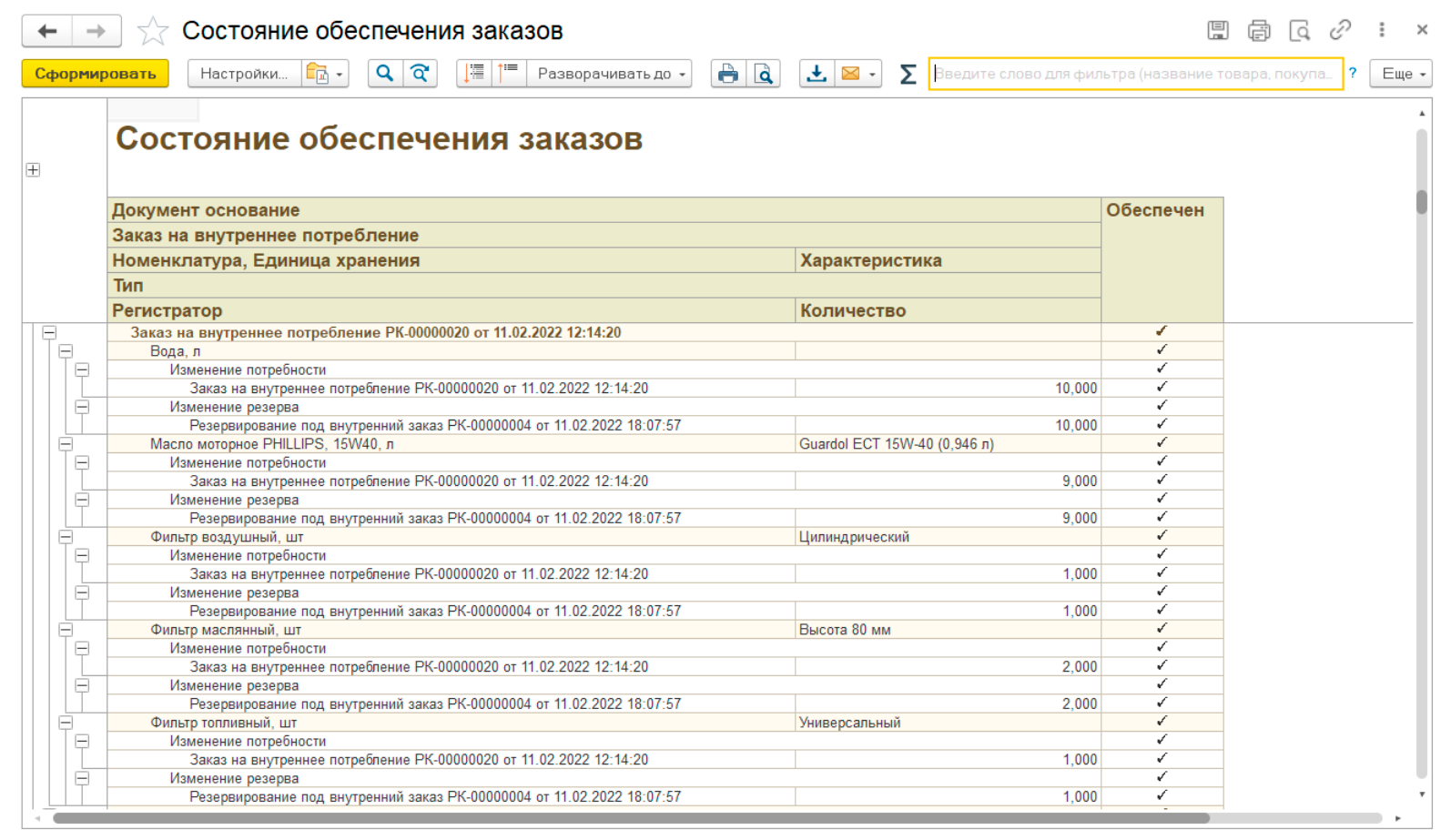Collapse the Фильтр маслянный, шт group
Screen dimensions: 1451x840
(66, 630)
